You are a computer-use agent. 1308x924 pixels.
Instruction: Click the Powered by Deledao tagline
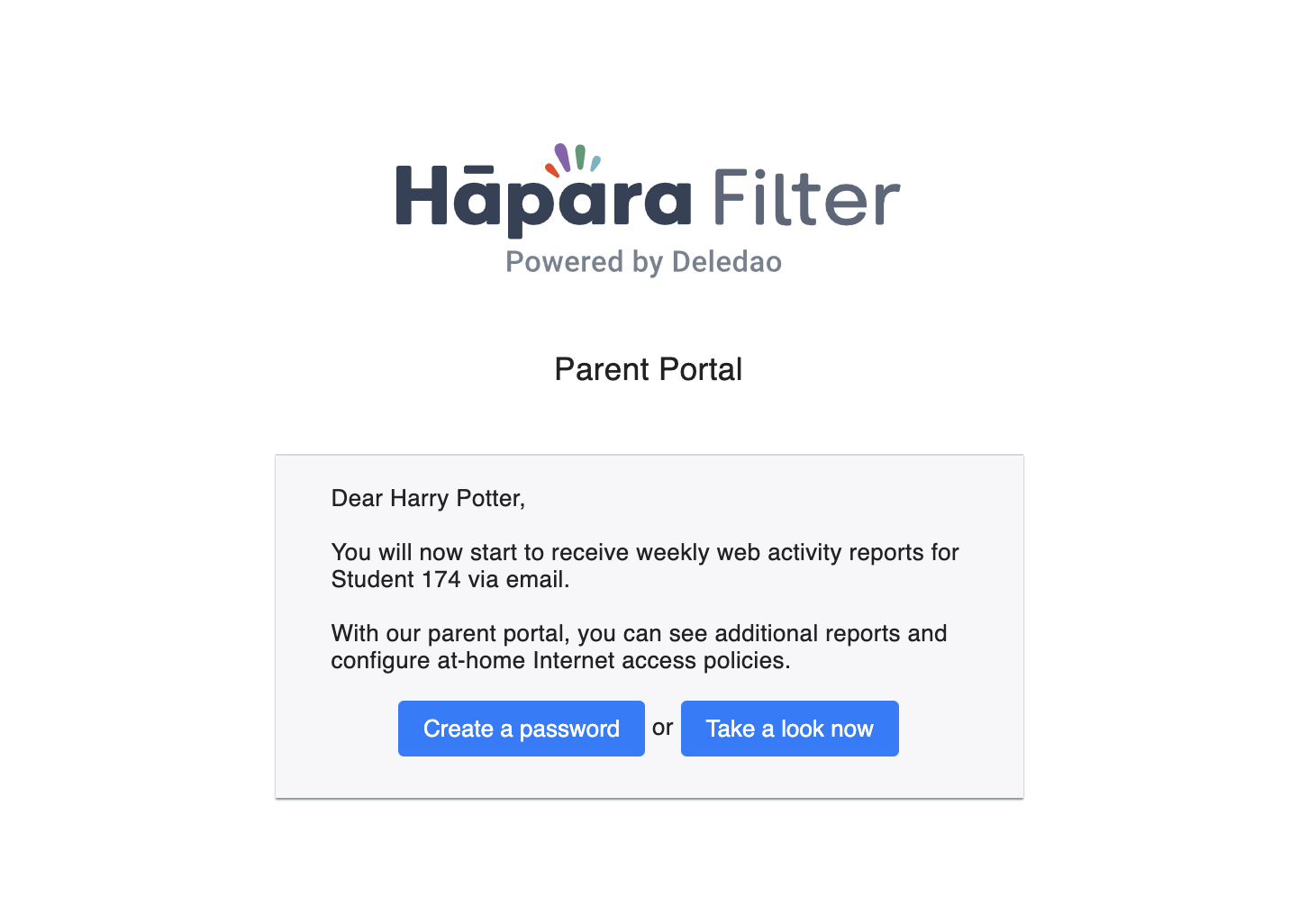pyautogui.click(x=643, y=262)
